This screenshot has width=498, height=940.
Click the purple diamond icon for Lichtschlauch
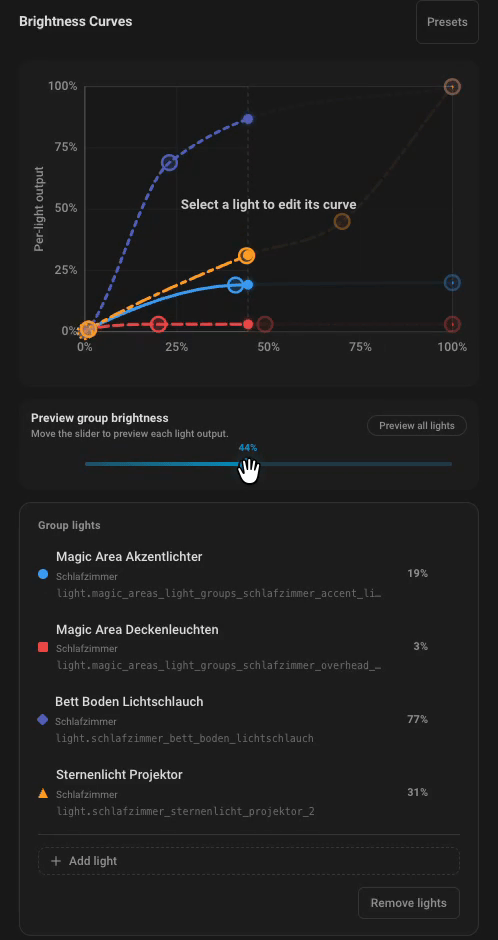pyautogui.click(x=43, y=719)
